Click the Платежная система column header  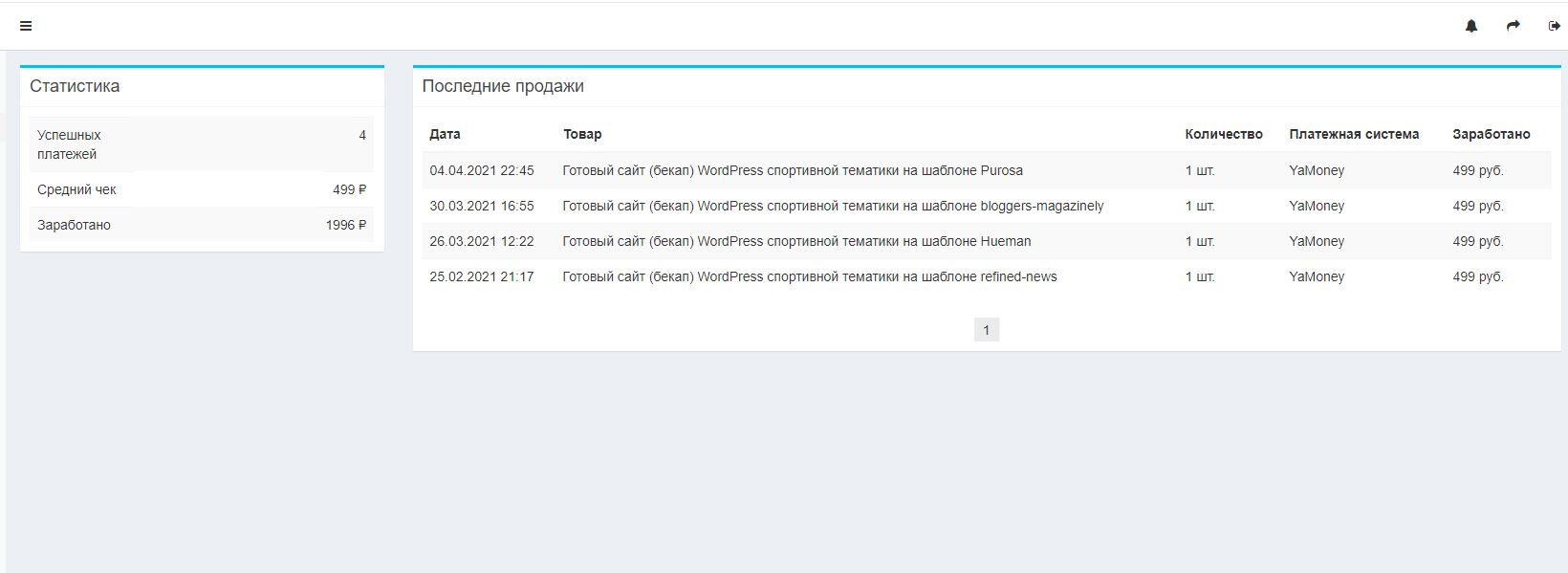(x=1354, y=134)
